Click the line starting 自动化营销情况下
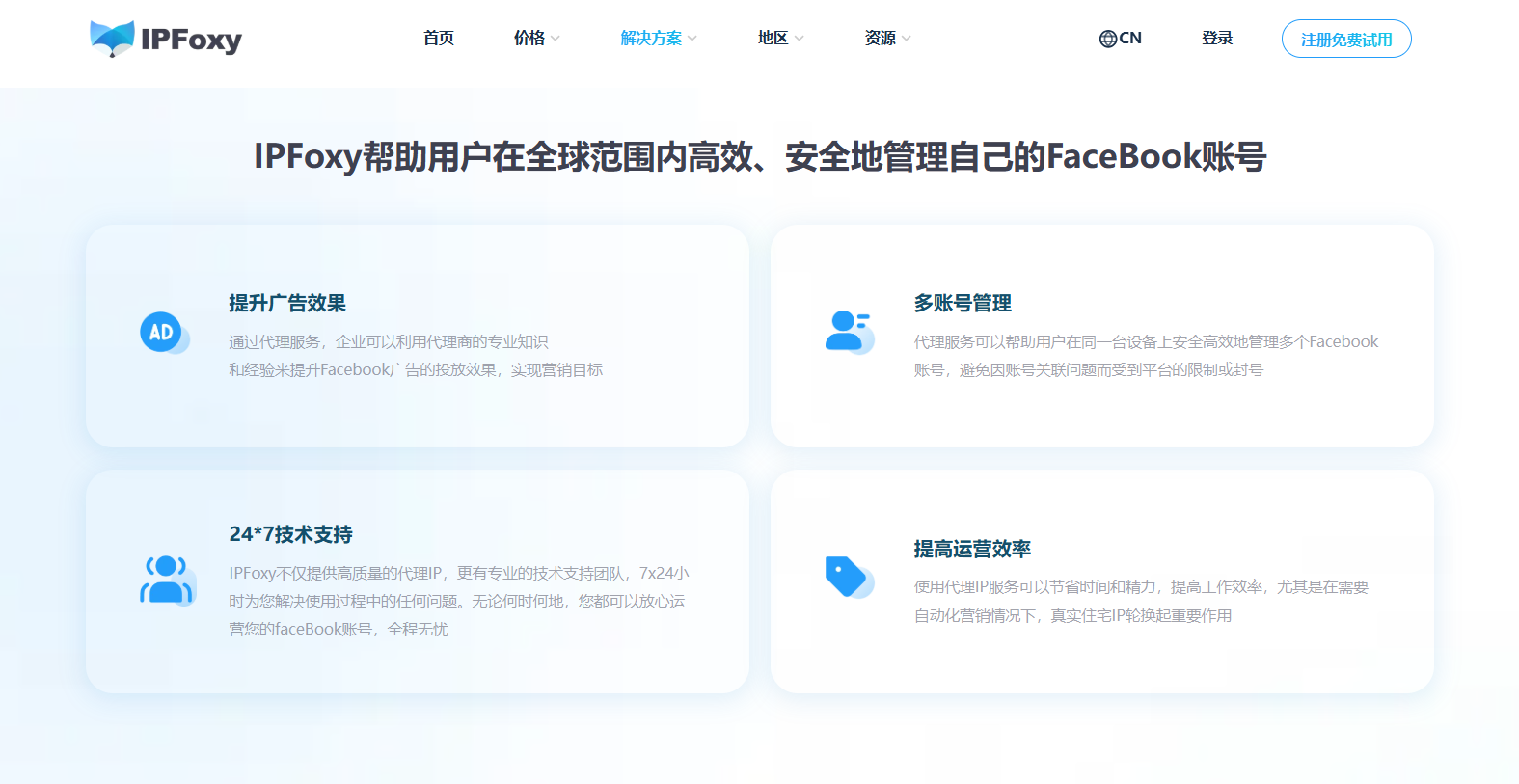 pos(1073,616)
